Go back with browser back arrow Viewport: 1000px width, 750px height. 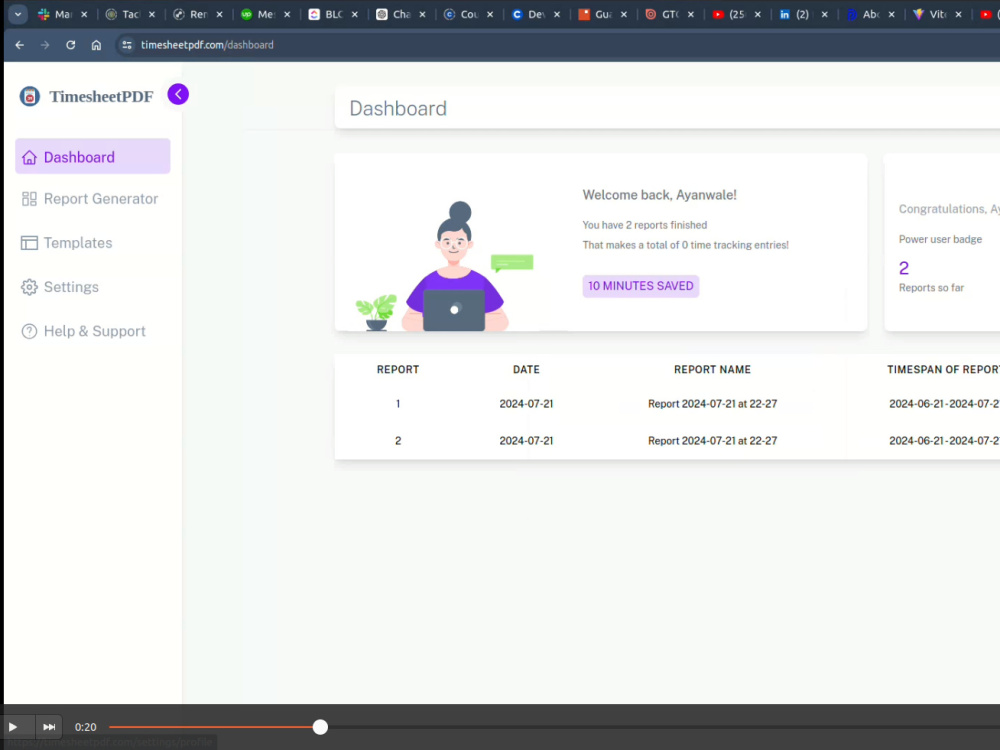coord(20,45)
